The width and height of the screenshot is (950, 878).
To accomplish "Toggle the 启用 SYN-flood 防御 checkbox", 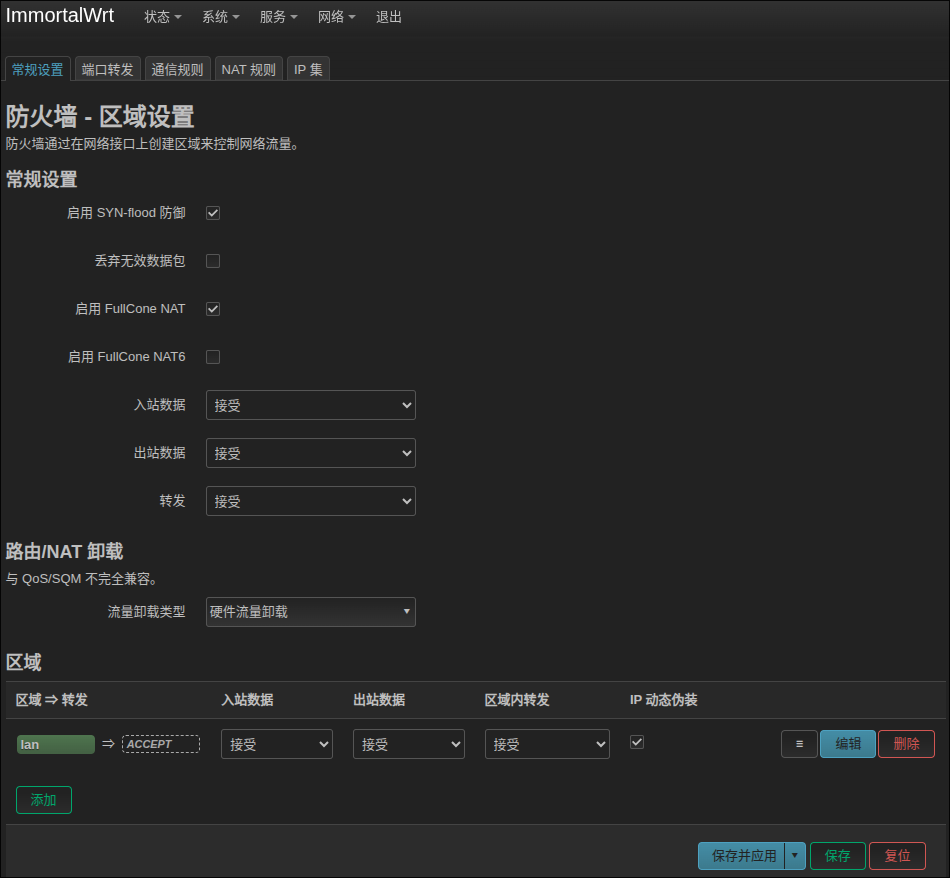I will [213, 213].
